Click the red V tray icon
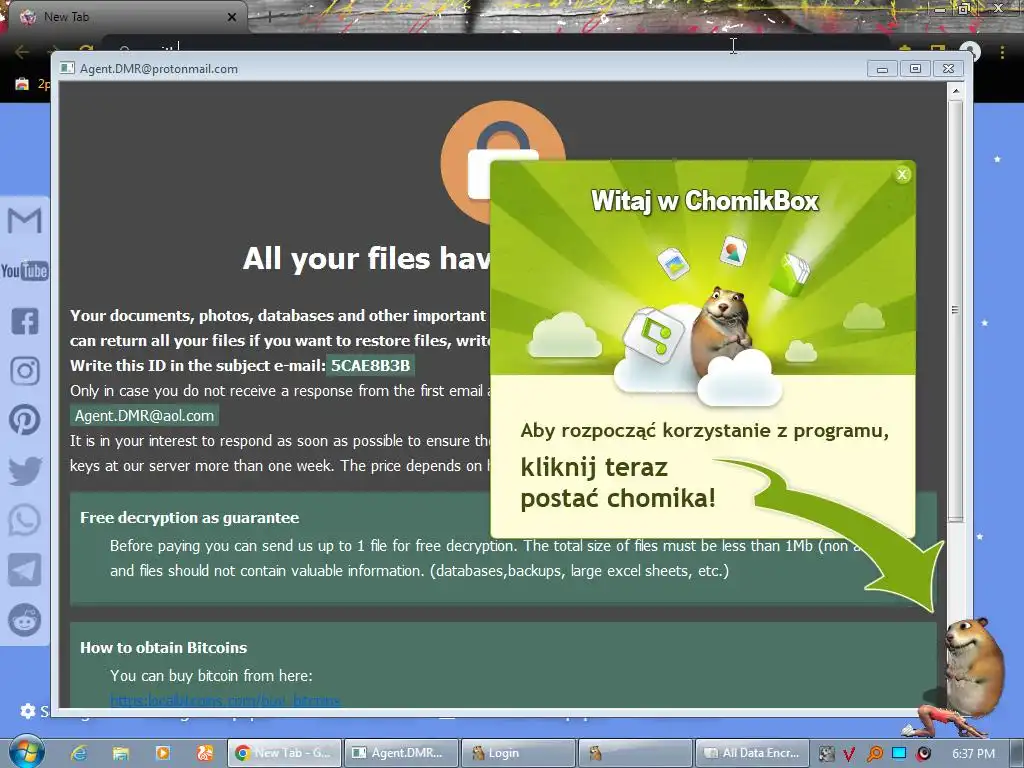The height and width of the screenshot is (768, 1024). click(849, 754)
